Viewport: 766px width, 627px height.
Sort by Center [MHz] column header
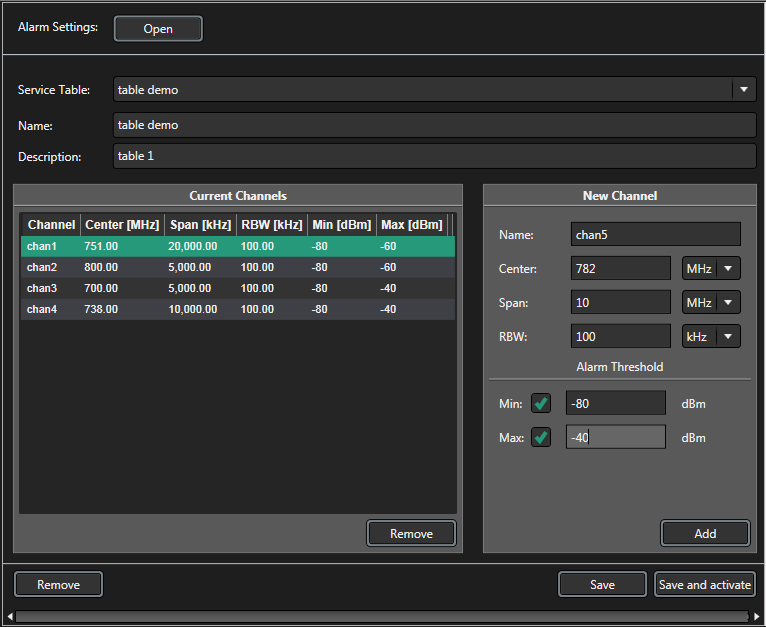point(121,225)
